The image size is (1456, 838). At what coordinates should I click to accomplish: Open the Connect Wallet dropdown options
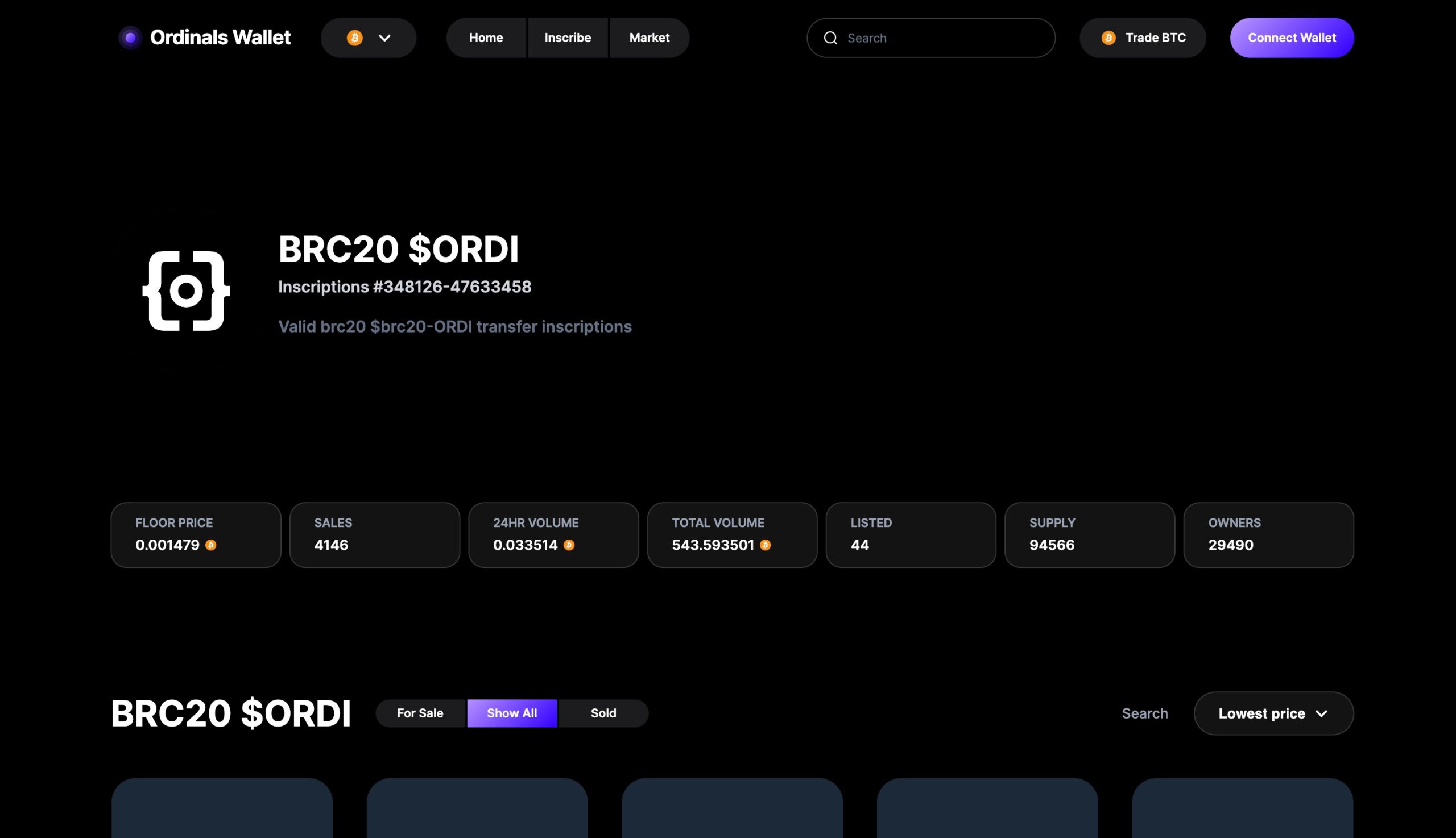tap(1291, 37)
